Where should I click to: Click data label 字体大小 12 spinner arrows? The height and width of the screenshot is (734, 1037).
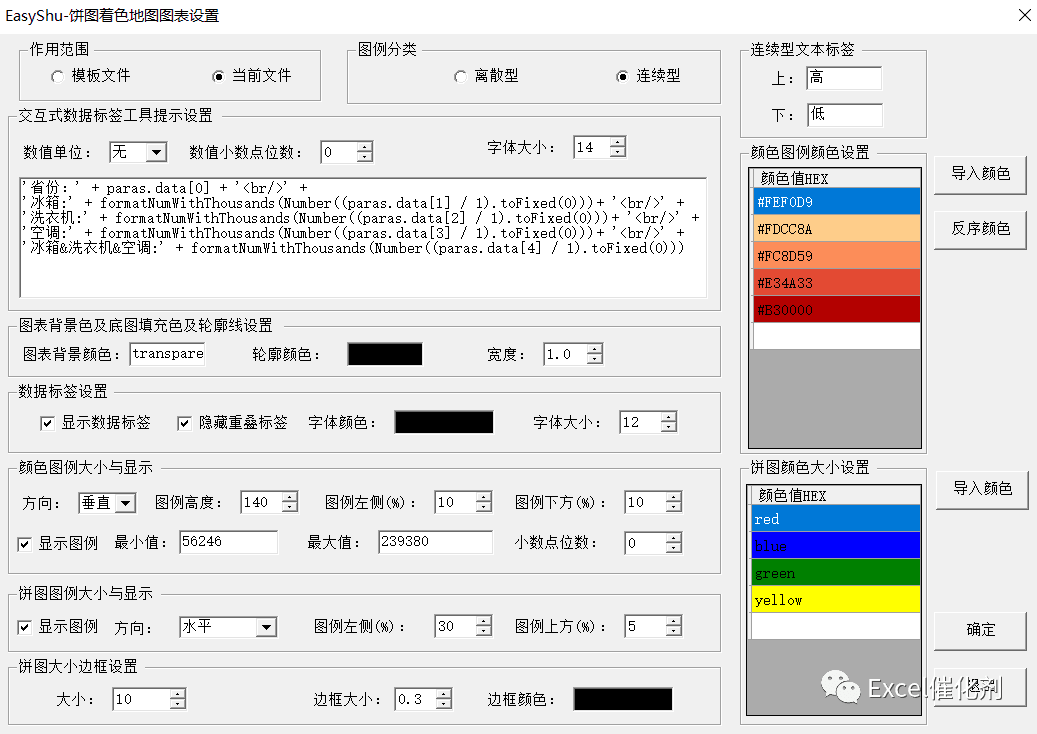[669, 422]
